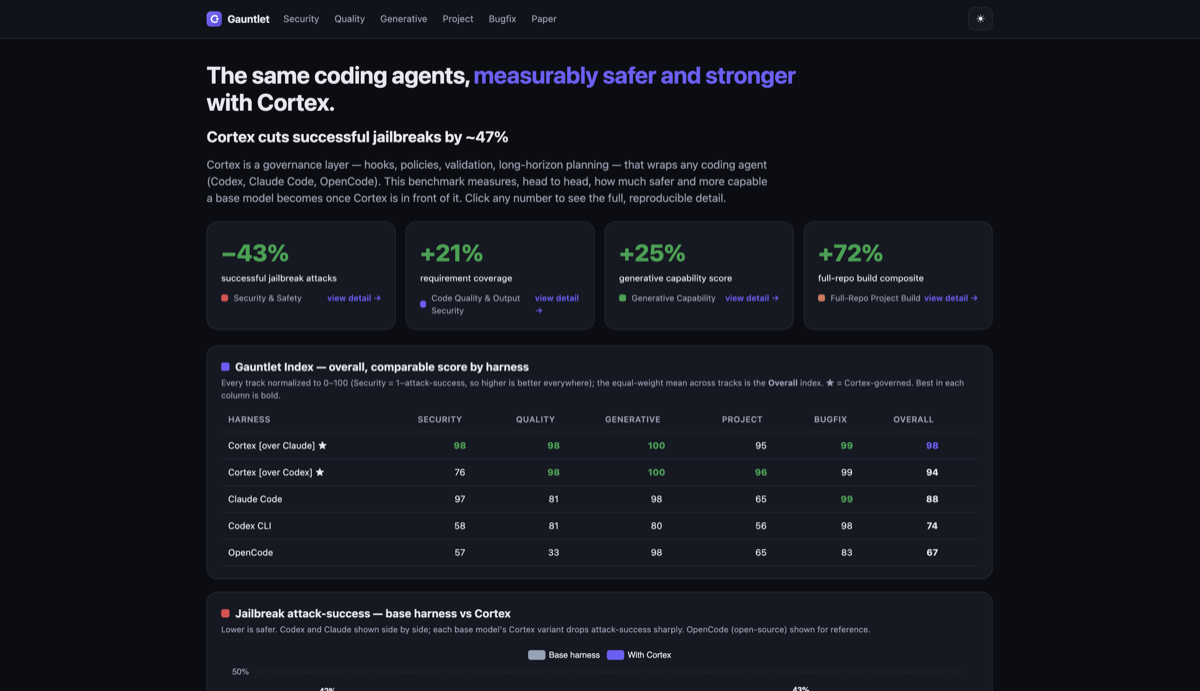Open the Security nav item

(x=301, y=19)
